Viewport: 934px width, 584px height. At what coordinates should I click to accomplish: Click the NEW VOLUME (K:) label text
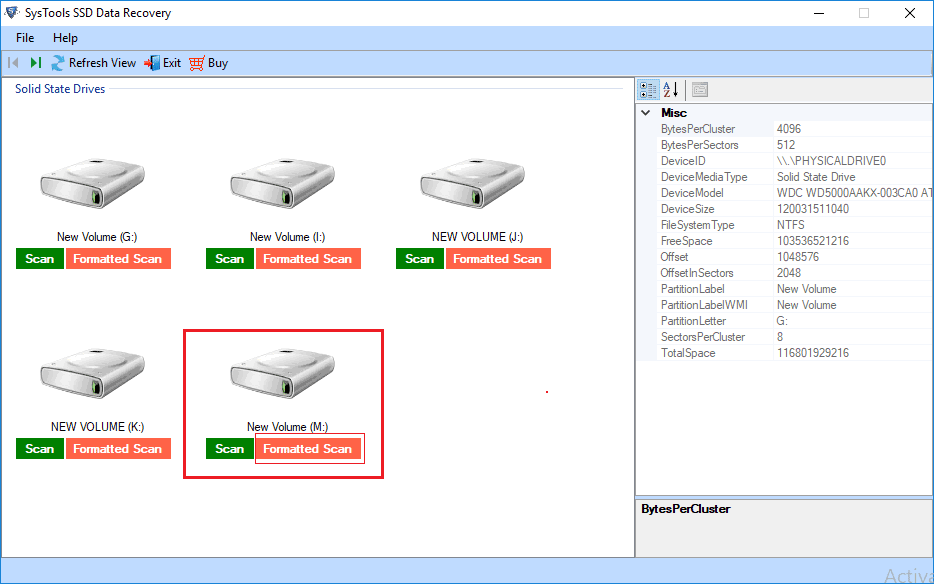click(x=98, y=427)
